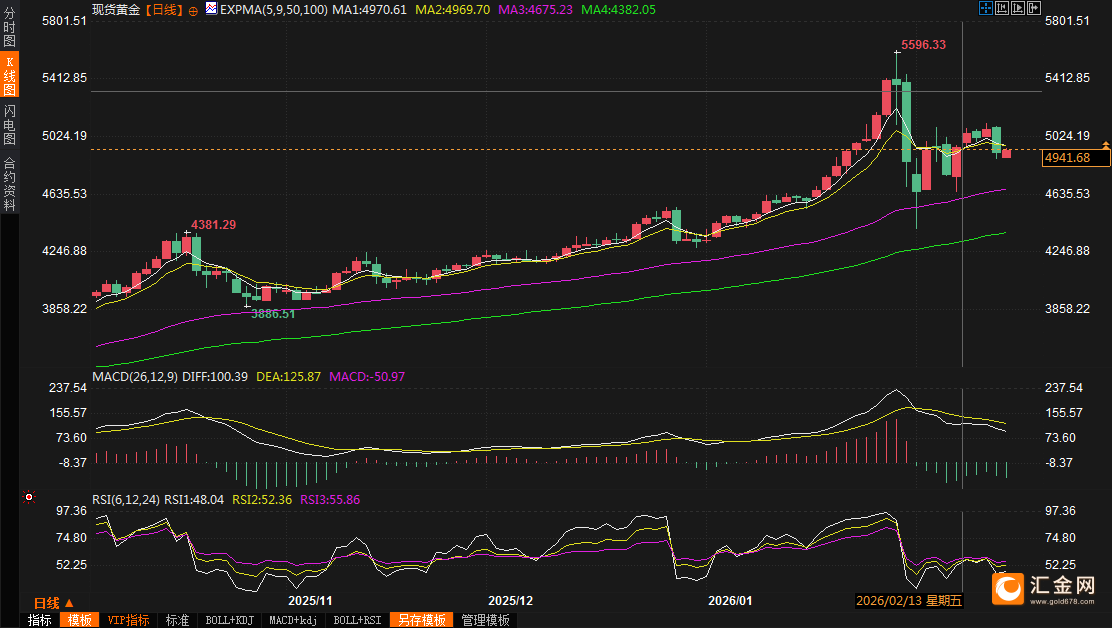The image size is (1112, 628).
Task: Click the jump-to-start chart icon
Action: (1002, 8)
